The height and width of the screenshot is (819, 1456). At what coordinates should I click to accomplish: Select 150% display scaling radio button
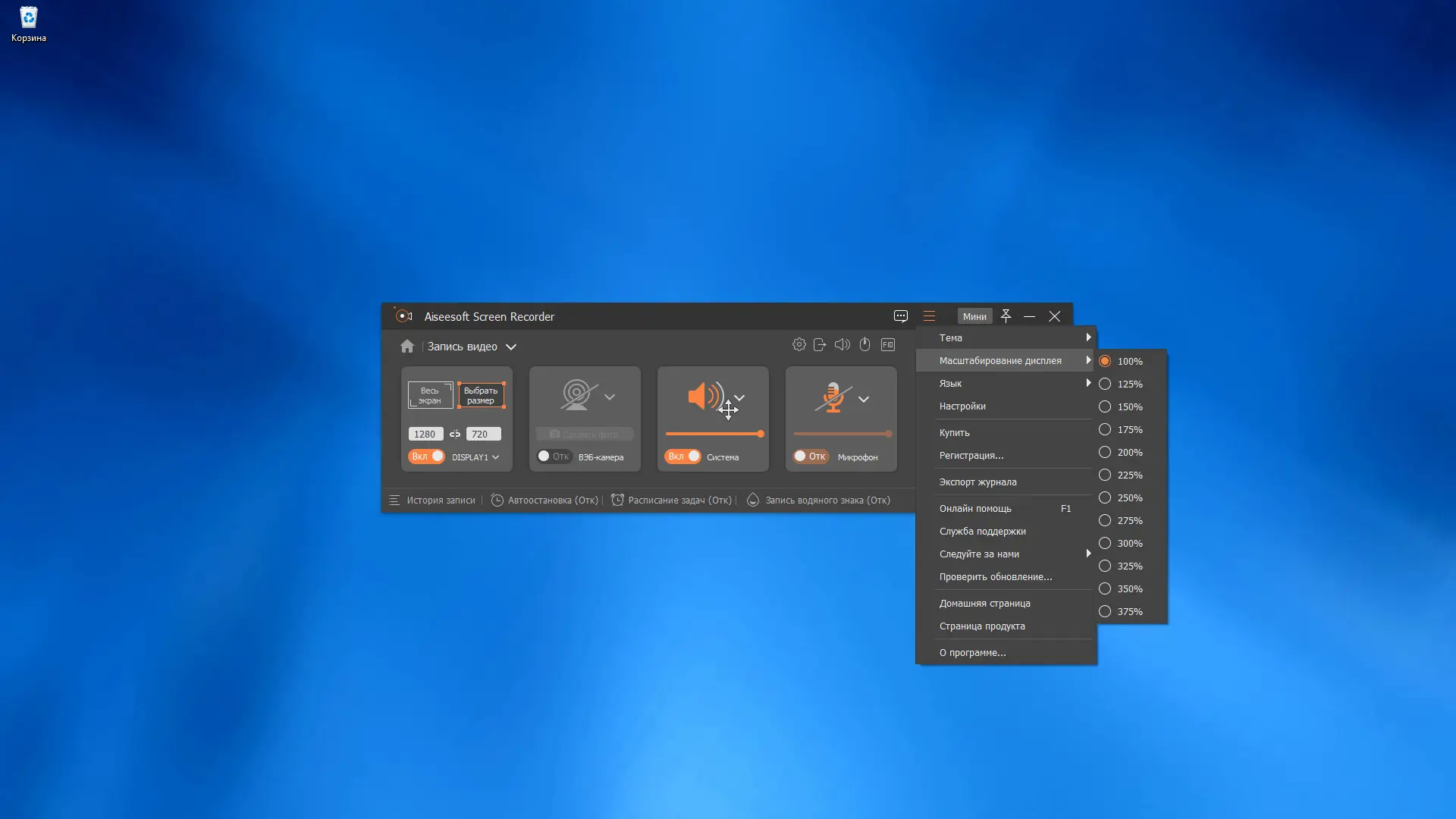coord(1105,407)
